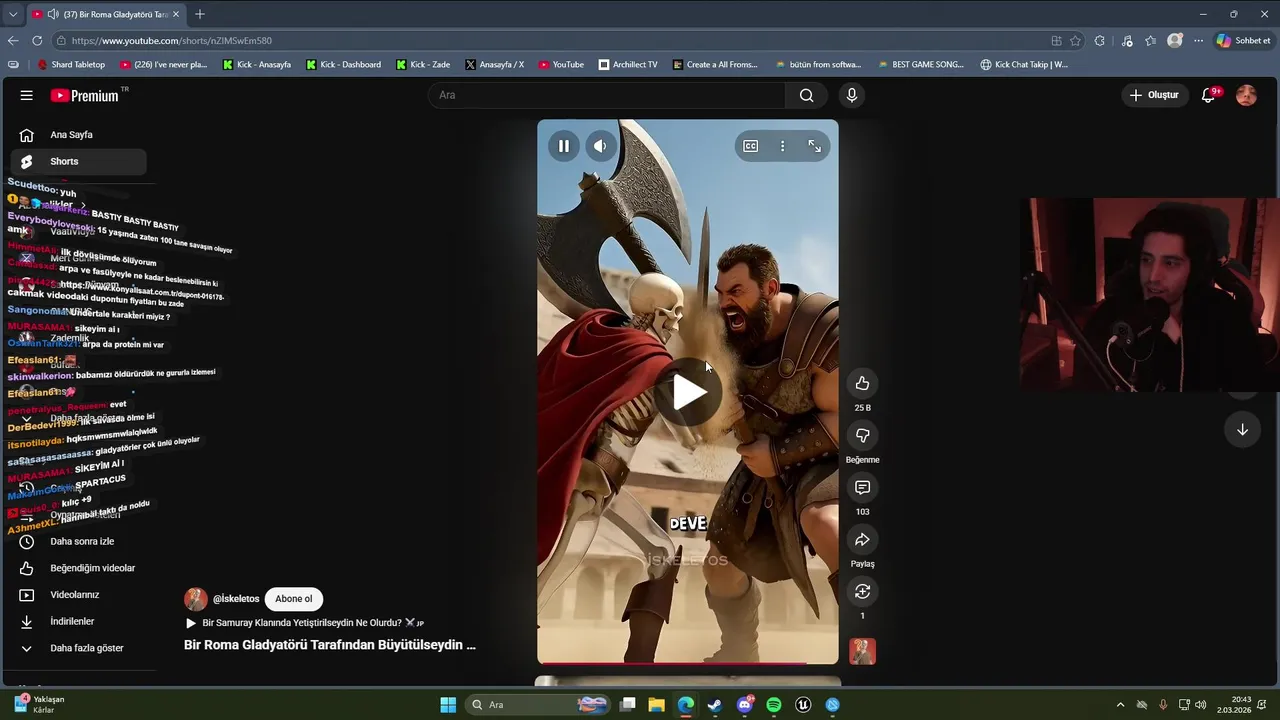Subscribe with the Abone ol button
Image resolution: width=1280 pixels, height=720 pixels.
[x=293, y=599]
